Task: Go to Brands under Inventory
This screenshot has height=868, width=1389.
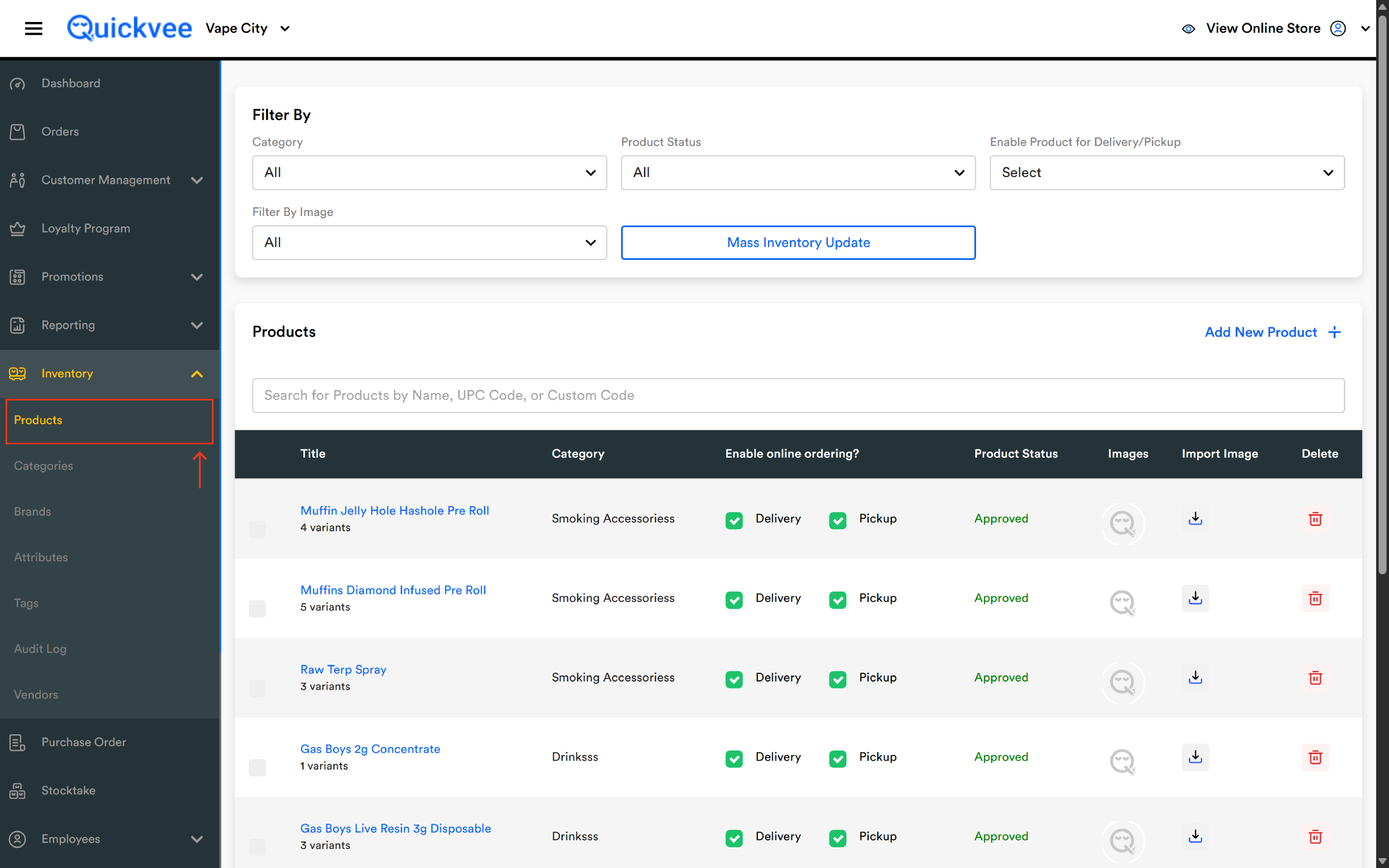Action: [x=33, y=512]
